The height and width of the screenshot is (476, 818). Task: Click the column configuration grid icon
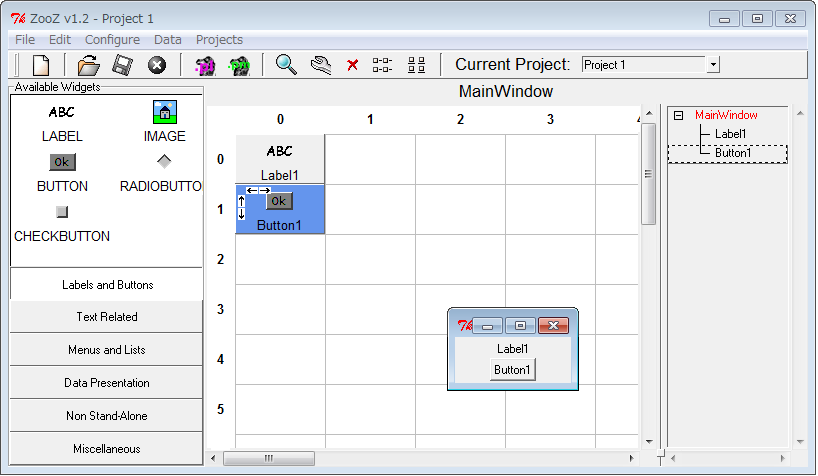coord(416,65)
